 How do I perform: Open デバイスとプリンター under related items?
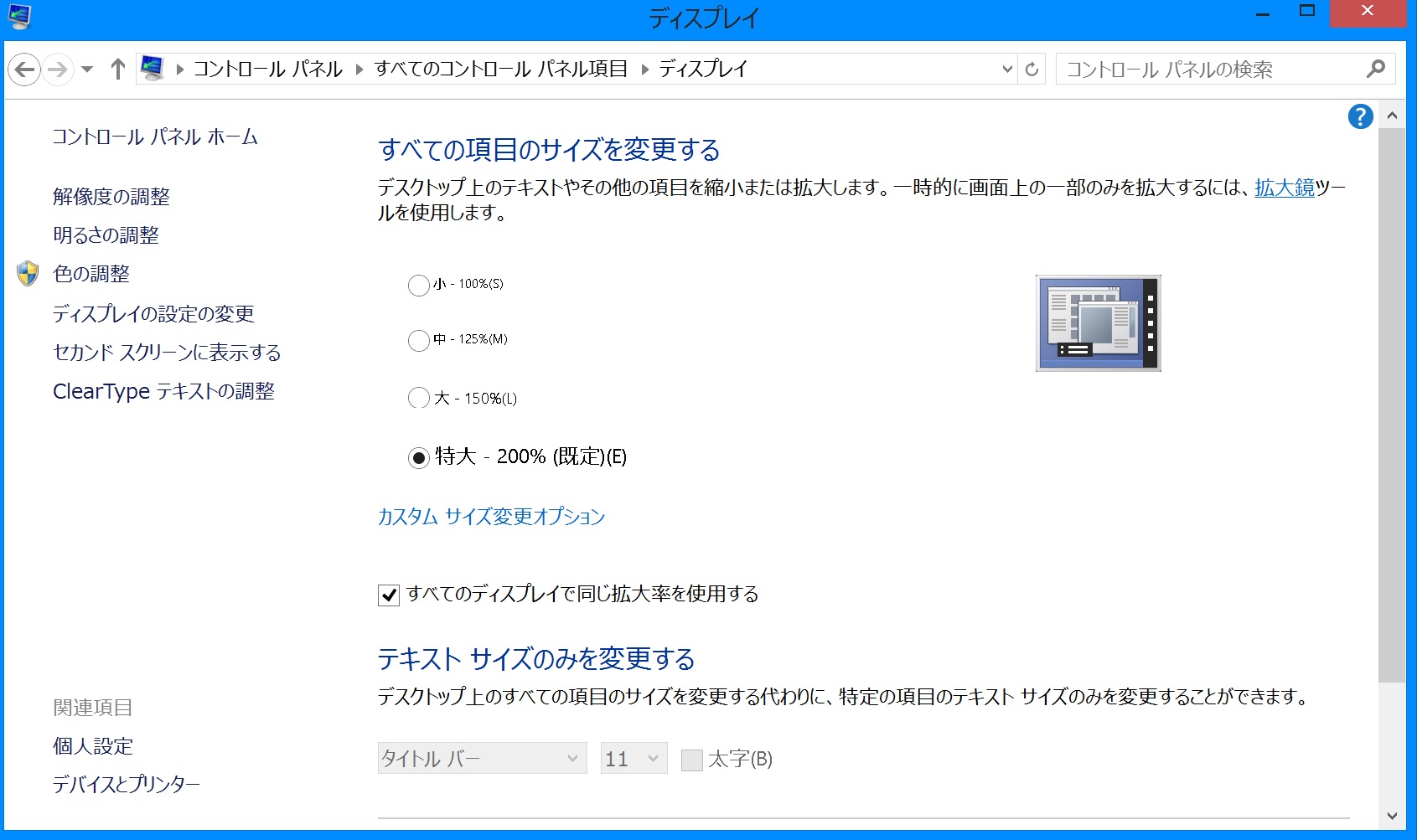(x=127, y=785)
